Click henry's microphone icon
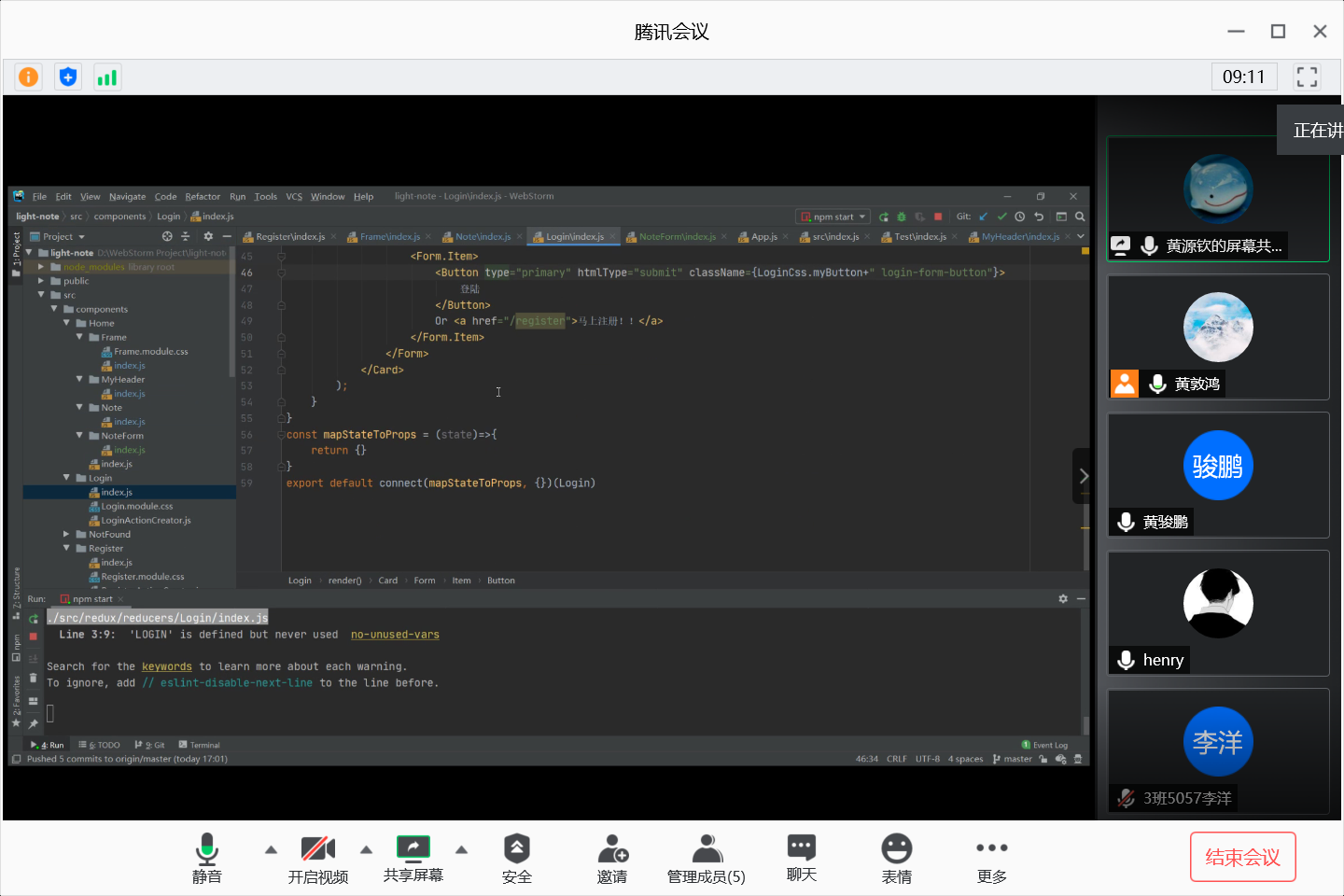 pyautogui.click(x=1127, y=660)
